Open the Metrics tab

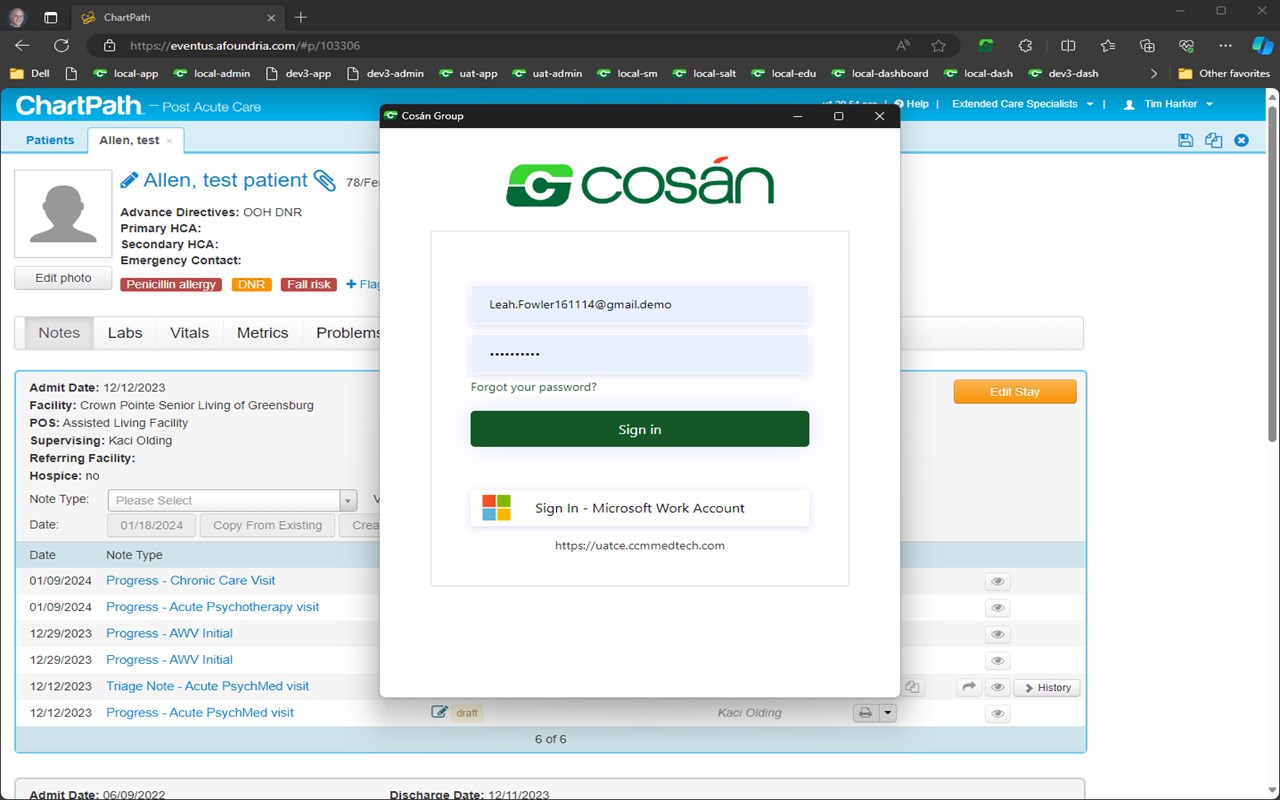pyautogui.click(x=262, y=333)
